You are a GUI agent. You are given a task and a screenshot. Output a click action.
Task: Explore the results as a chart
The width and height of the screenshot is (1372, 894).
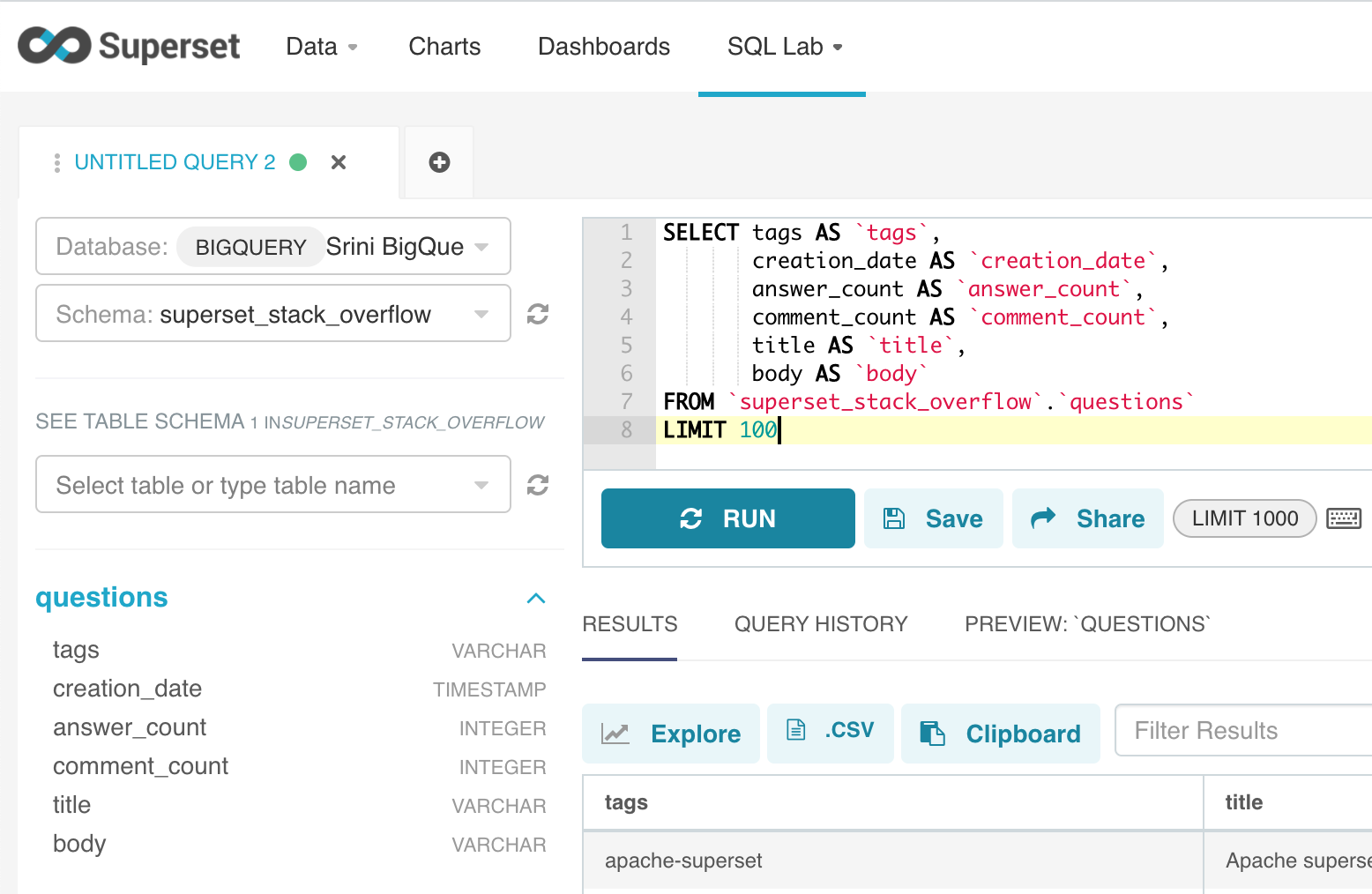[x=671, y=734]
